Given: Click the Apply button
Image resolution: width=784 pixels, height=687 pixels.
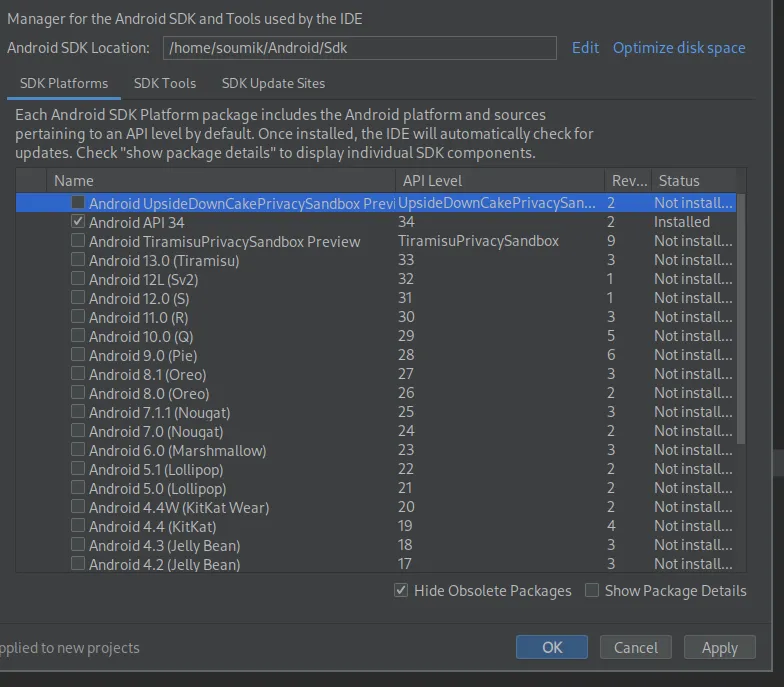Looking at the screenshot, I should [x=719, y=648].
